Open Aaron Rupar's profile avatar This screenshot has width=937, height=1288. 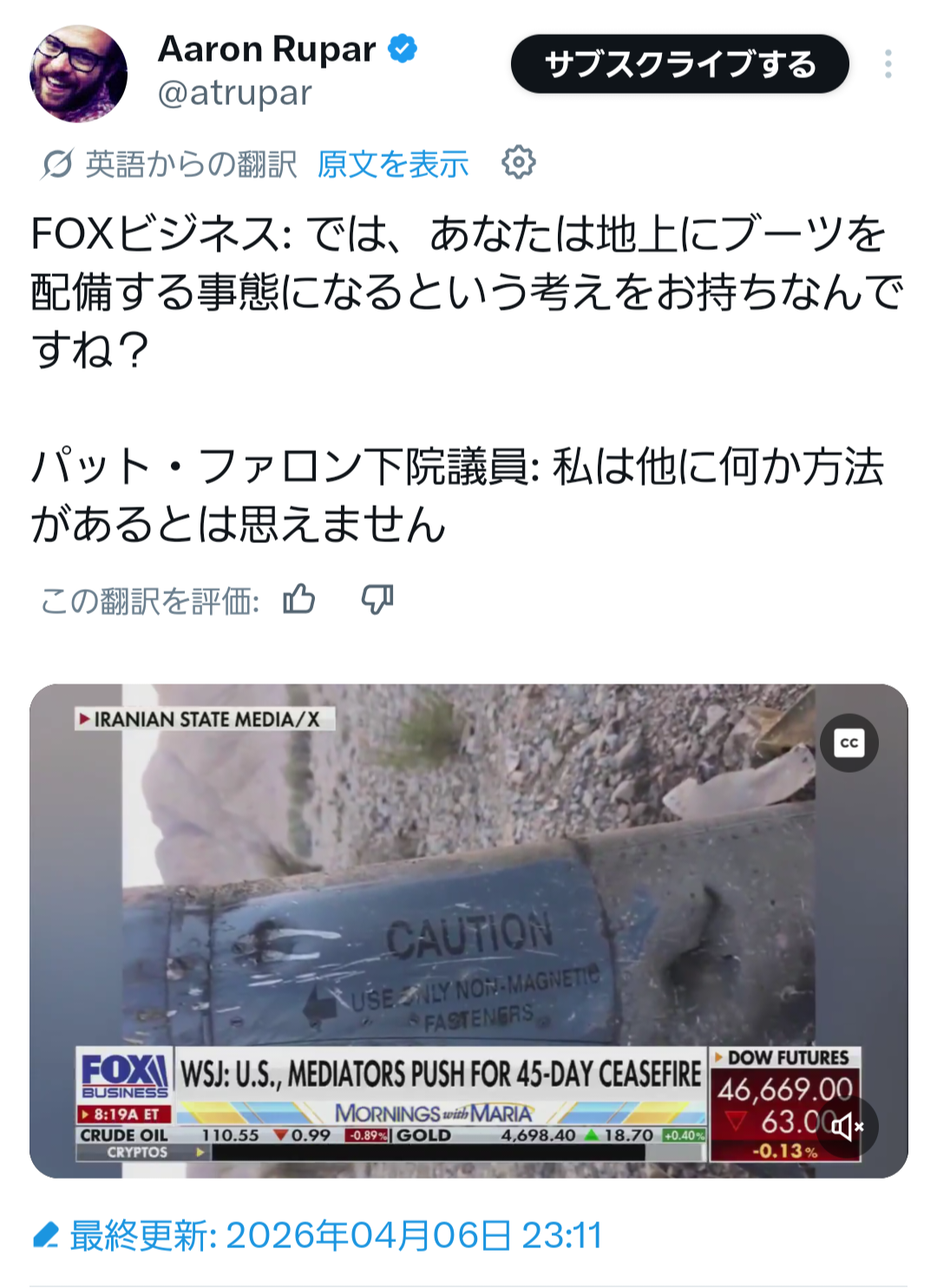coord(78,73)
